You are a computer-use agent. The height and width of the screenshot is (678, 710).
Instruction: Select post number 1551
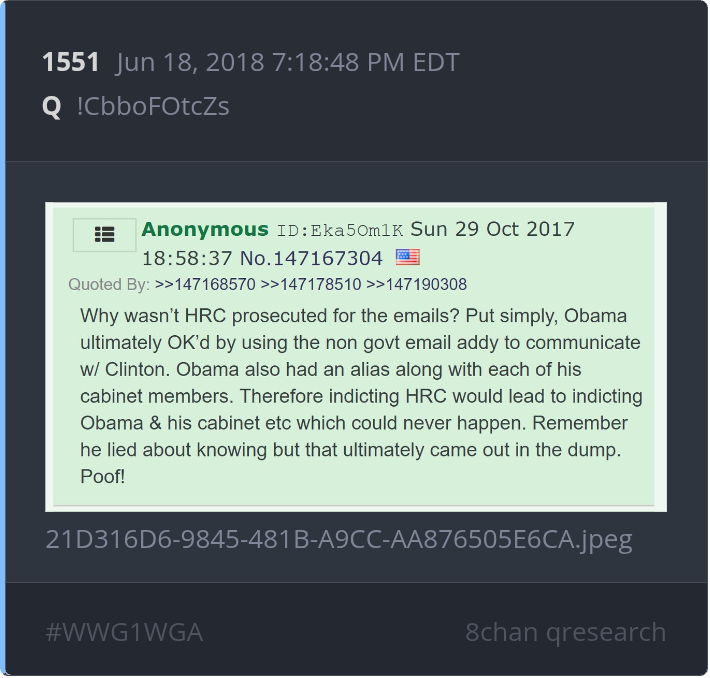click(x=71, y=62)
